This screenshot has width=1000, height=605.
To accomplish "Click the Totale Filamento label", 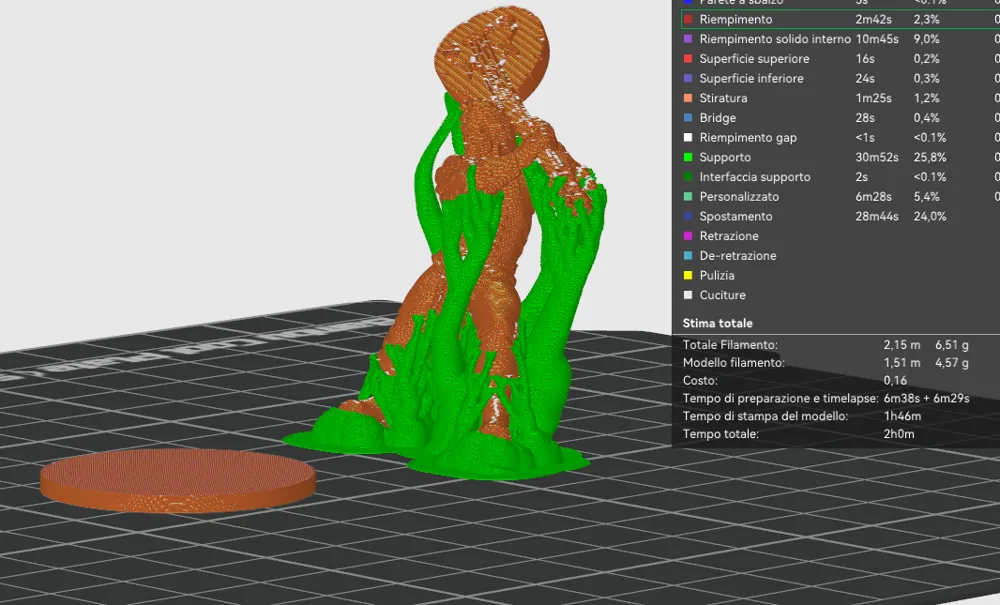I will [730, 345].
